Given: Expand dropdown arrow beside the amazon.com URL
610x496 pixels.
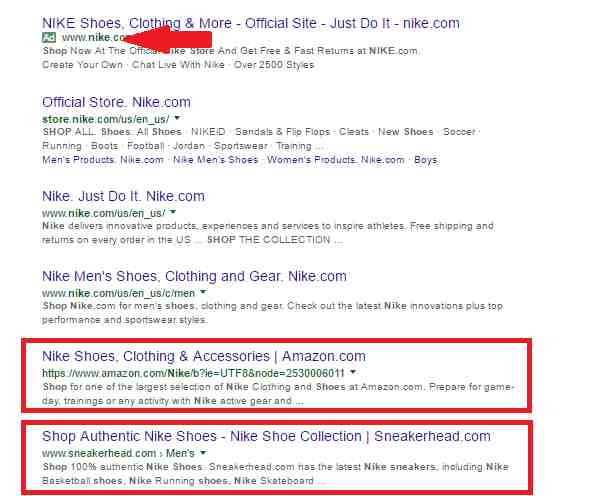Looking at the screenshot, I should coord(353,372).
